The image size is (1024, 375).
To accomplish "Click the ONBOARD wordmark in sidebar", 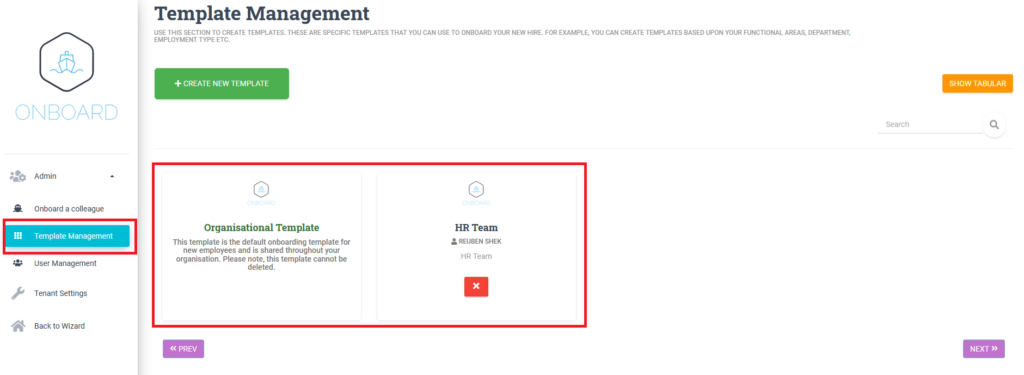I will [67, 112].
